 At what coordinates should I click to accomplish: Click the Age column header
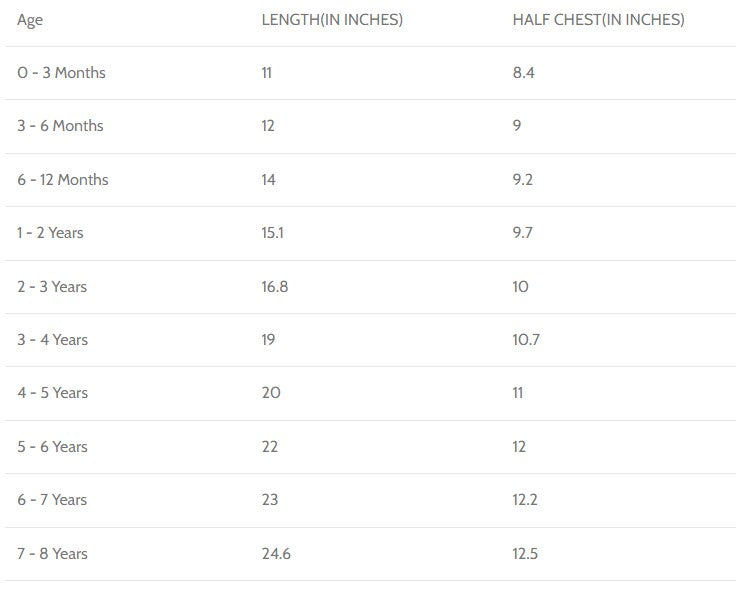[30, 20]
